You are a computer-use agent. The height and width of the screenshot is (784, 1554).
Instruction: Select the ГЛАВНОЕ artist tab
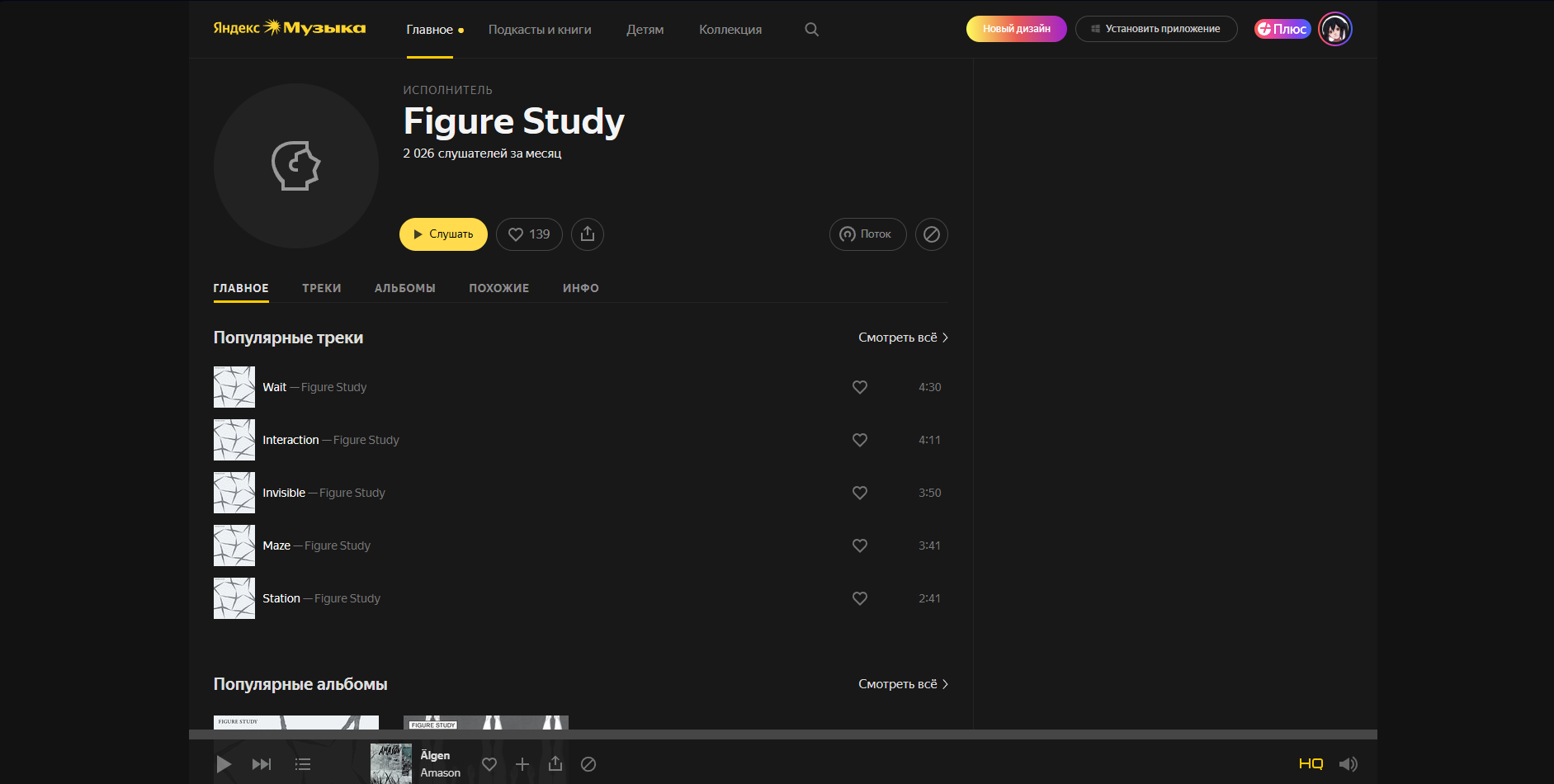click(x=241, y=288)
